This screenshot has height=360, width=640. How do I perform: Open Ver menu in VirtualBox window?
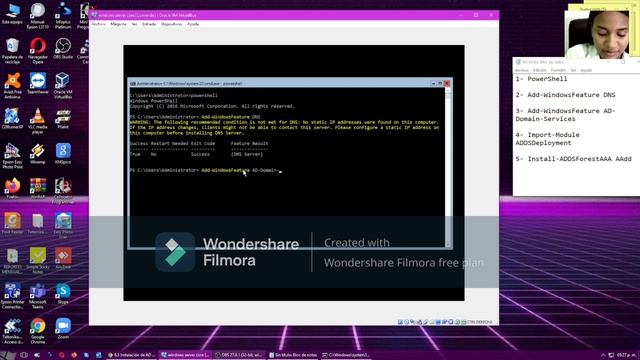tap(134, 24)
